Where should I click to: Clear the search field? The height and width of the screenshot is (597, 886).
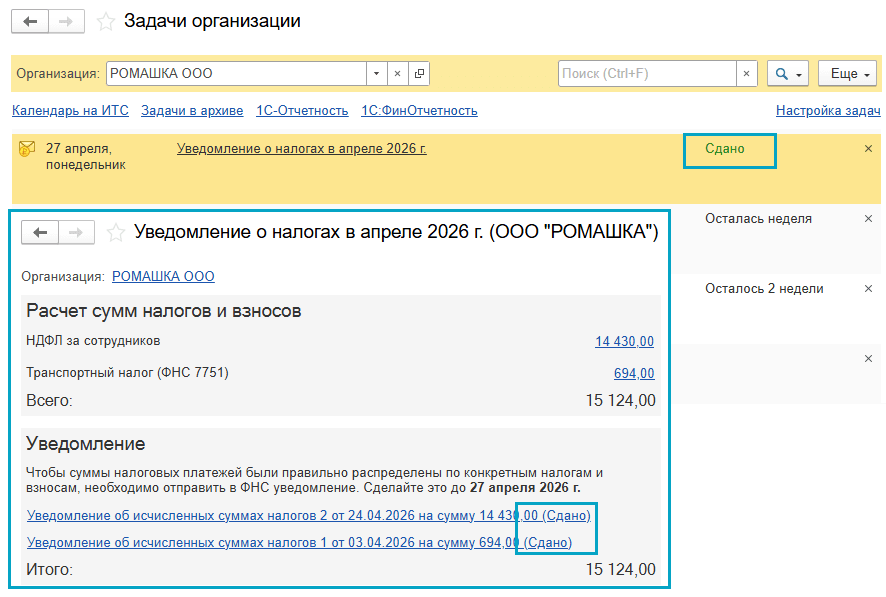746,73
